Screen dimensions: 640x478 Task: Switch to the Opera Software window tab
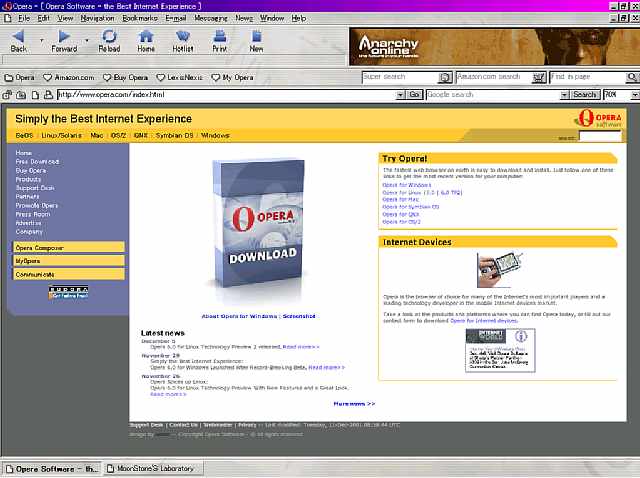(51, 469)
